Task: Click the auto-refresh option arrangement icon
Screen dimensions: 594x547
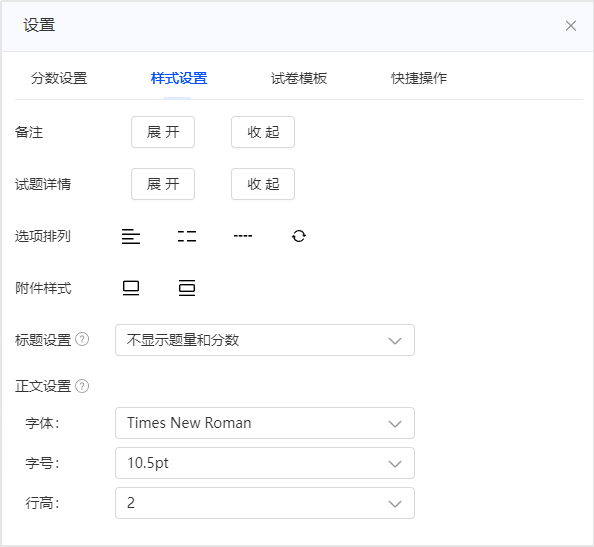Action: click(x=299, y=236)
